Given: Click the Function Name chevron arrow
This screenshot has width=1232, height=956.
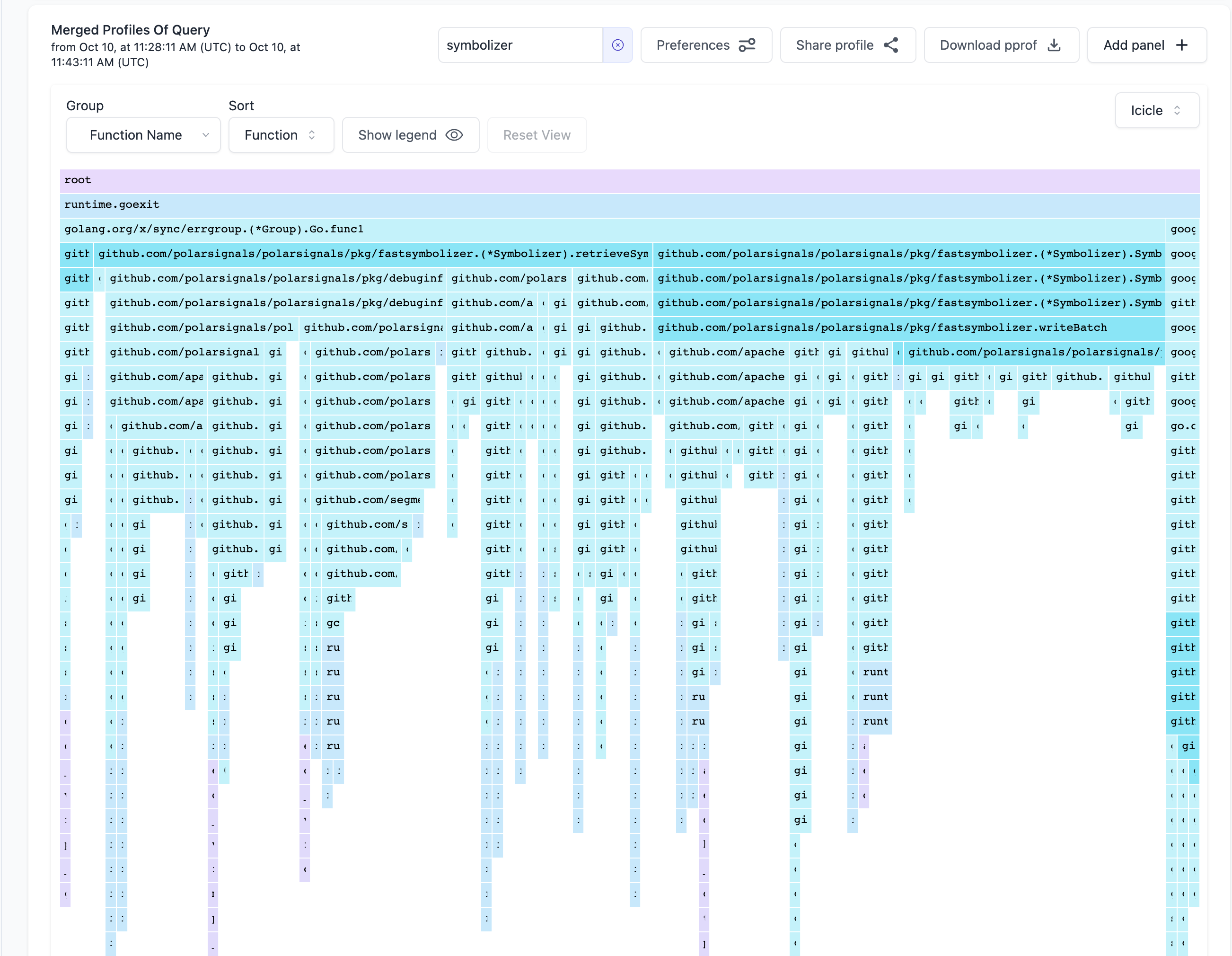Looking at the screenshot, I should tap(206, 135).
